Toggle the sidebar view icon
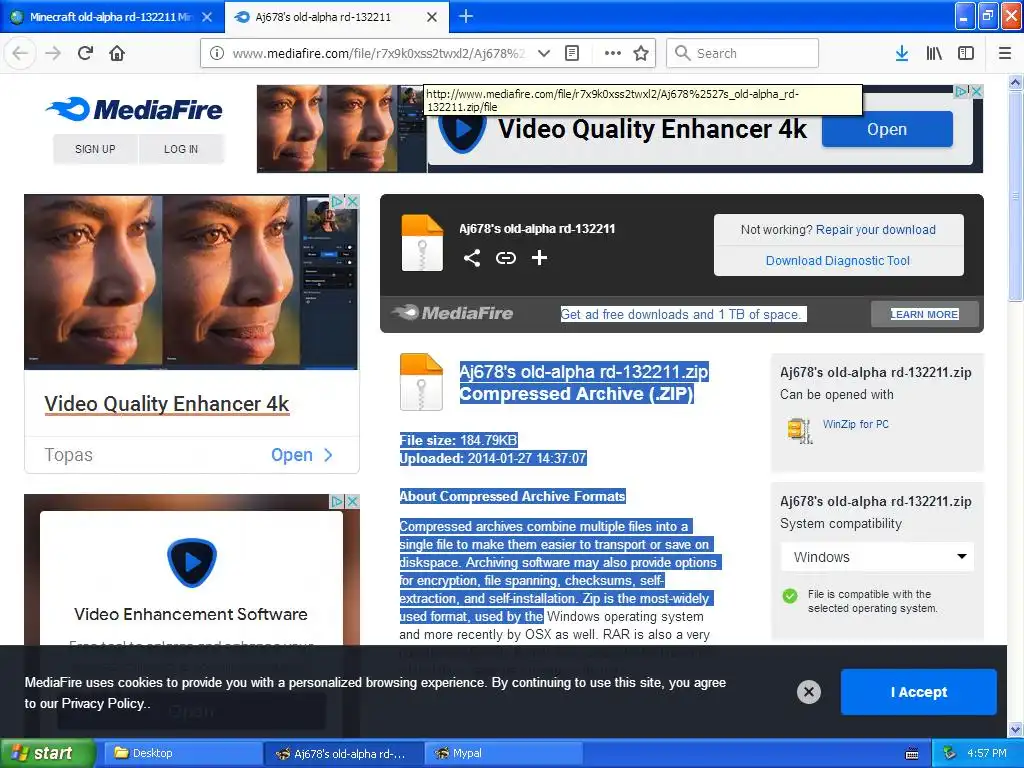Screen dimensions: 1024x768 (x=966, y=53)
